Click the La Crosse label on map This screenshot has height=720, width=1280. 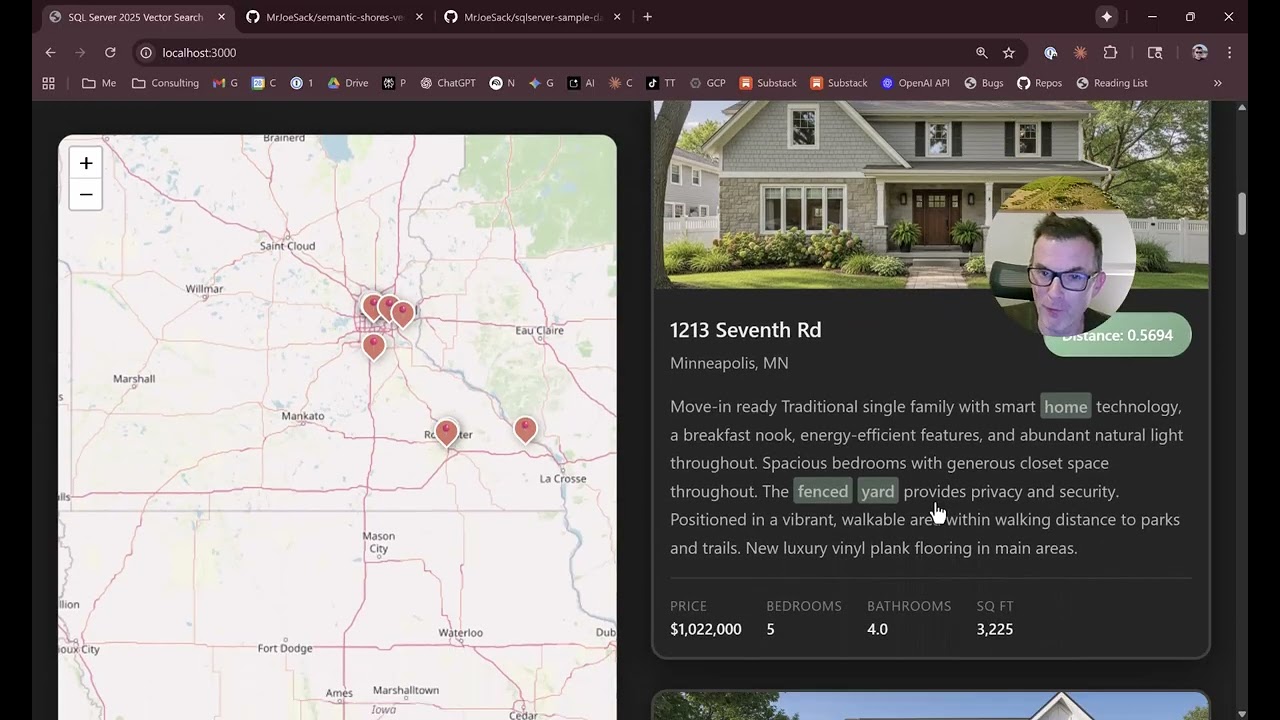pyautogui.click(x=563, y=479)
